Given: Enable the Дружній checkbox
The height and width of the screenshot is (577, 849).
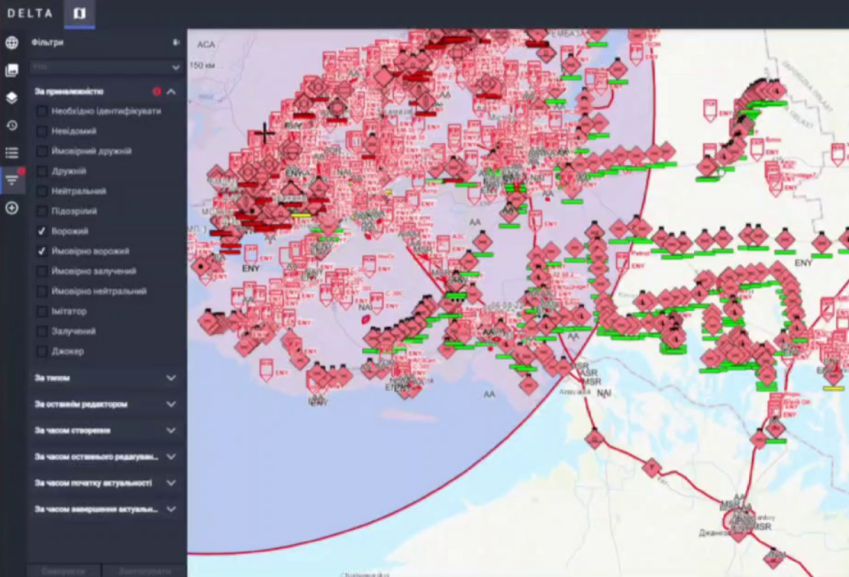Looking at the screenshot, I should point(42,171).
